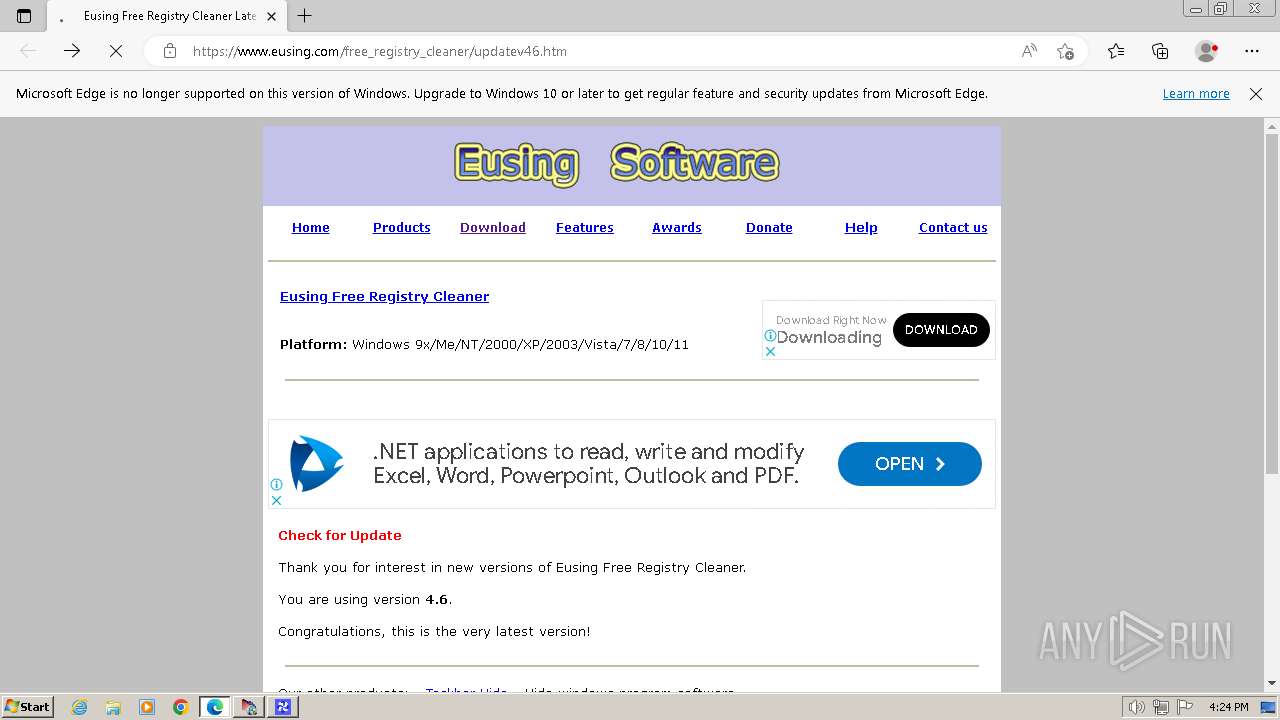Image resolution: width=1280 pixels, height=720 pixels.
Task: Click the blue taskbar icon right of Edge group
Action: (x=283, y=707)
